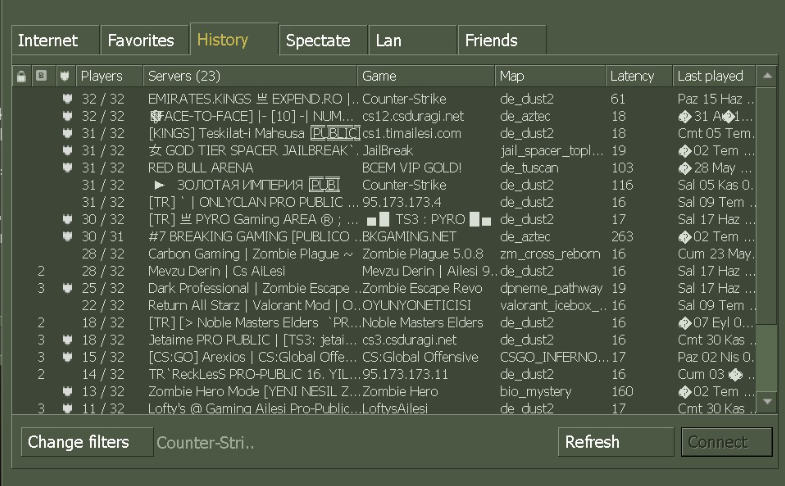This screenshot has width=785, height=486.
Task: Open the Favorites tab
Action: pyautogui.click(x=144, y=40)
